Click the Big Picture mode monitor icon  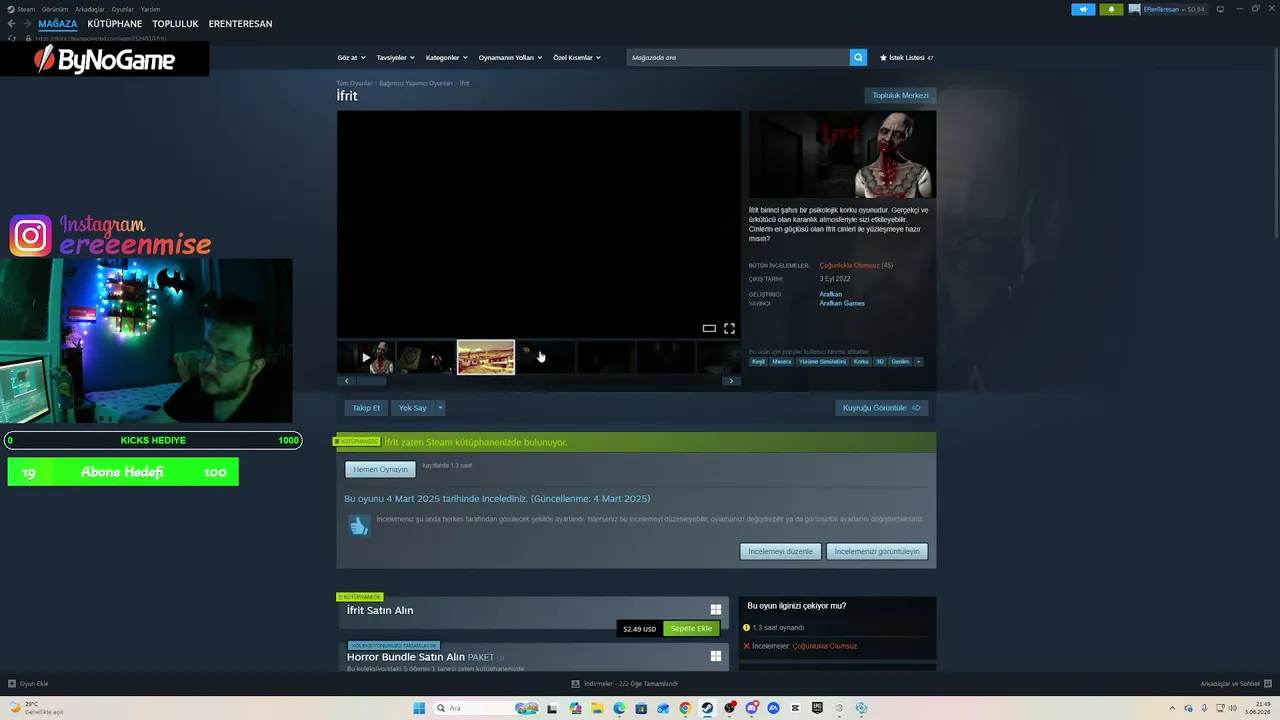pyautogui.click(x=1220, y=9)
